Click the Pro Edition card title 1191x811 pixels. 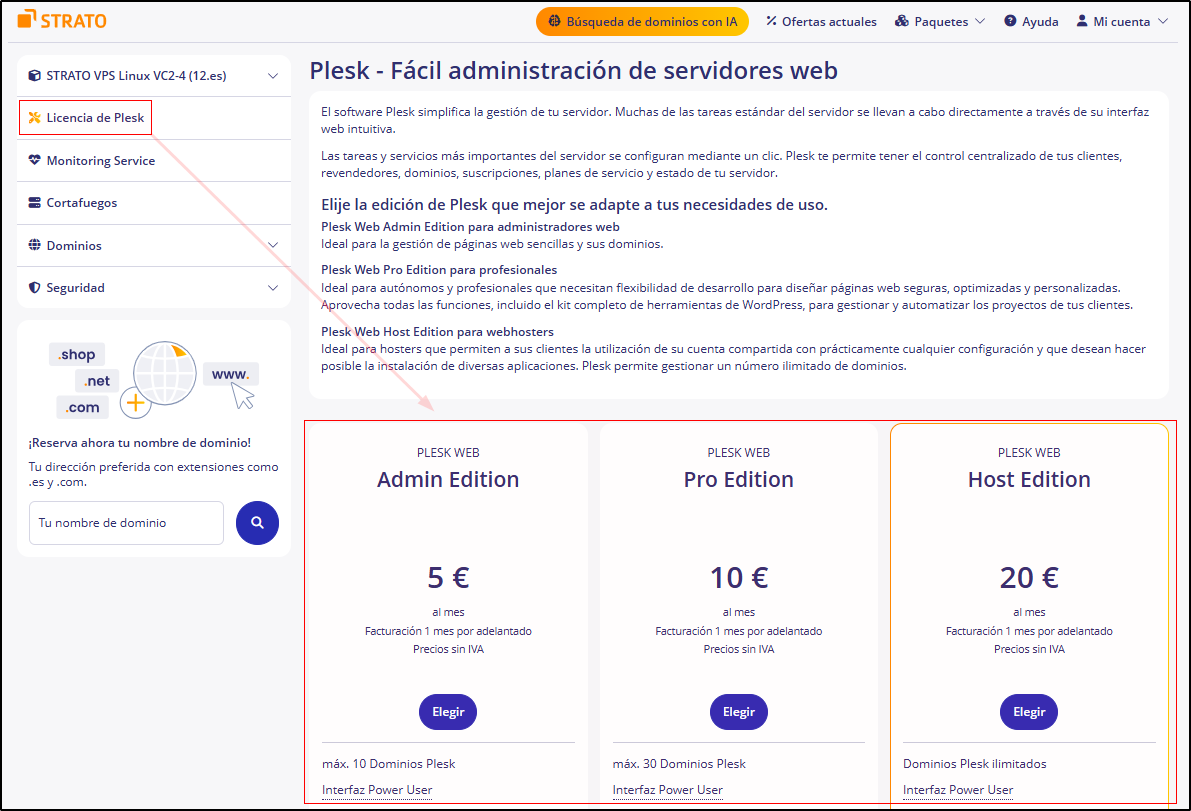click(x=738, y=479)
